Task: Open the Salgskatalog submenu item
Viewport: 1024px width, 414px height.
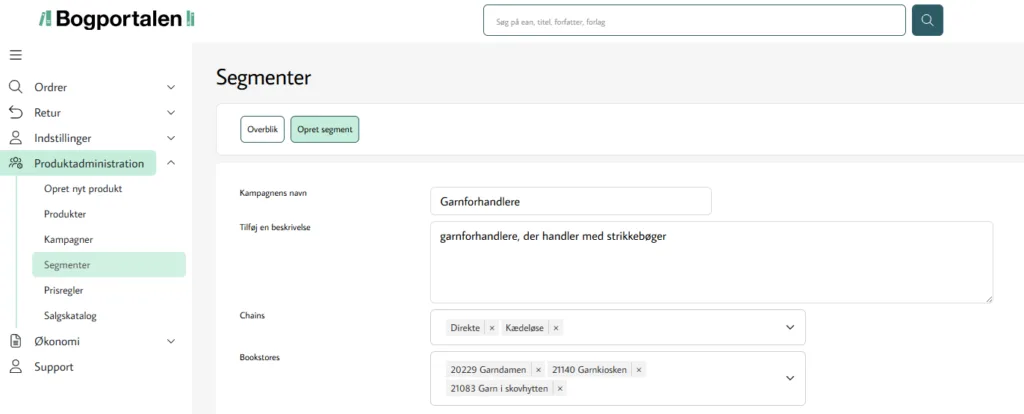Action: [x=70, y=315]
